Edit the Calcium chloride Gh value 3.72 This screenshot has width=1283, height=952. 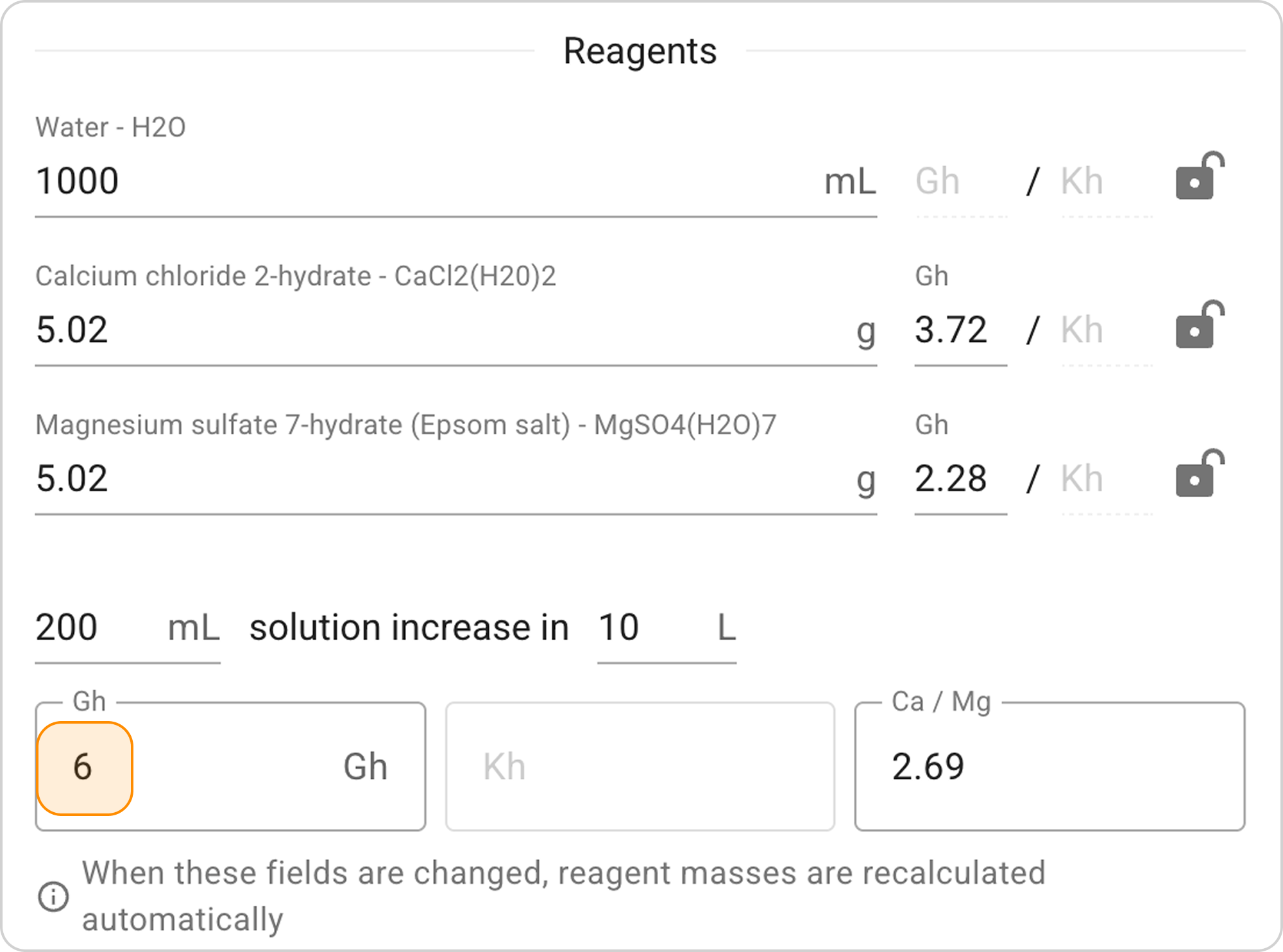click(959, 330)
